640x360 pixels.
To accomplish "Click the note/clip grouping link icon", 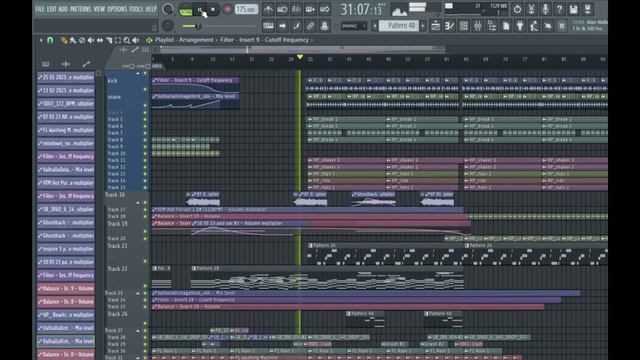I will (310, 26).
